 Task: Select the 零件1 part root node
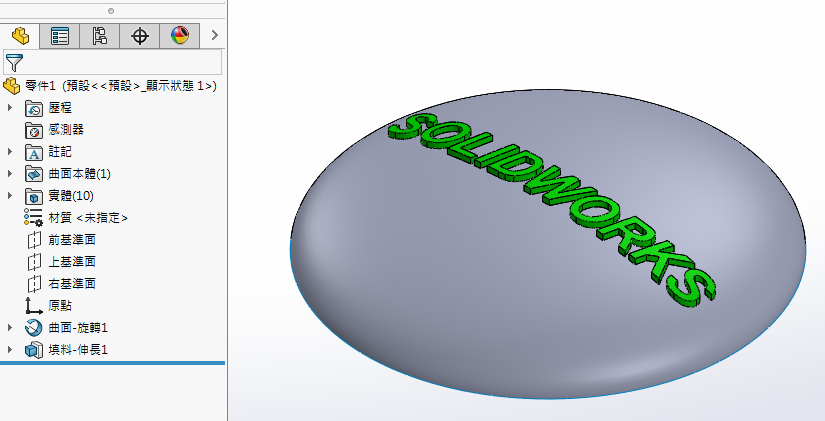click(120, 86)
